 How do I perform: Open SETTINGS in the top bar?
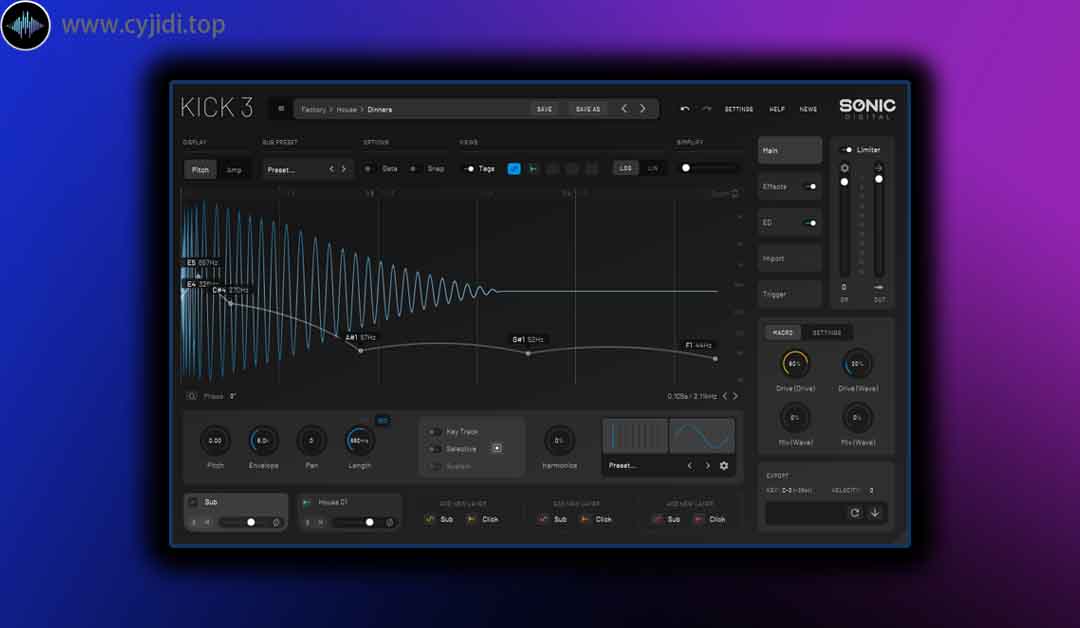pyautogui.click(x=738, y=109)
